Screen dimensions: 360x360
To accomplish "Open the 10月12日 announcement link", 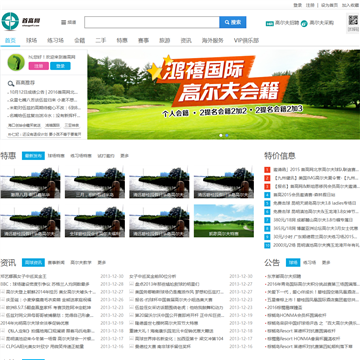I will click(x=44, y=92).
